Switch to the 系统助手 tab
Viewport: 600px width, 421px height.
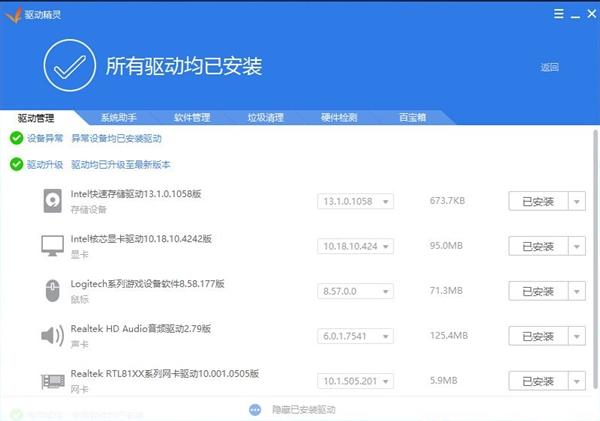pos(118,117)
